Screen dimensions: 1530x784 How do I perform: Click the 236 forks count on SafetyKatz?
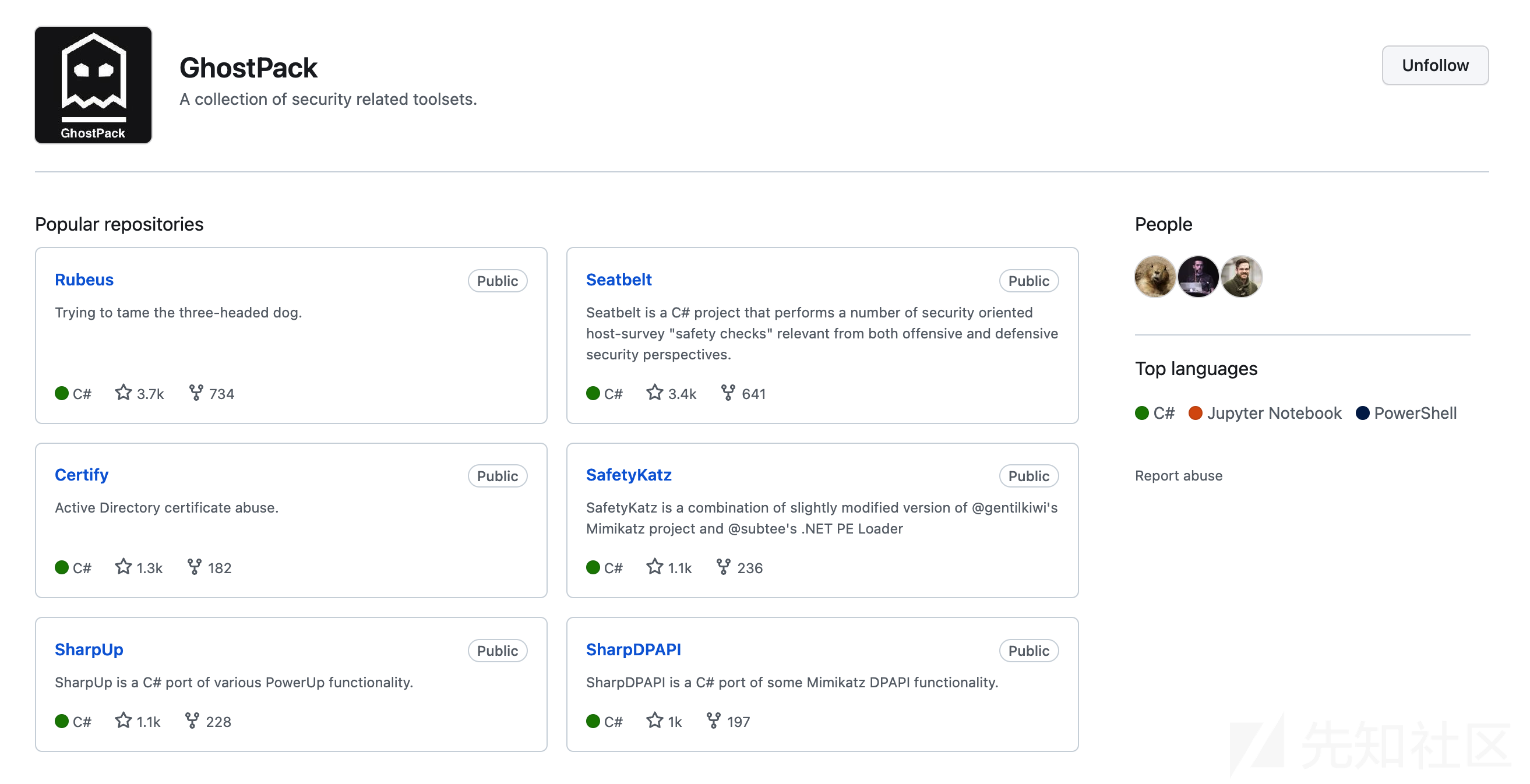pyautogui.click(x=749, y=568)
